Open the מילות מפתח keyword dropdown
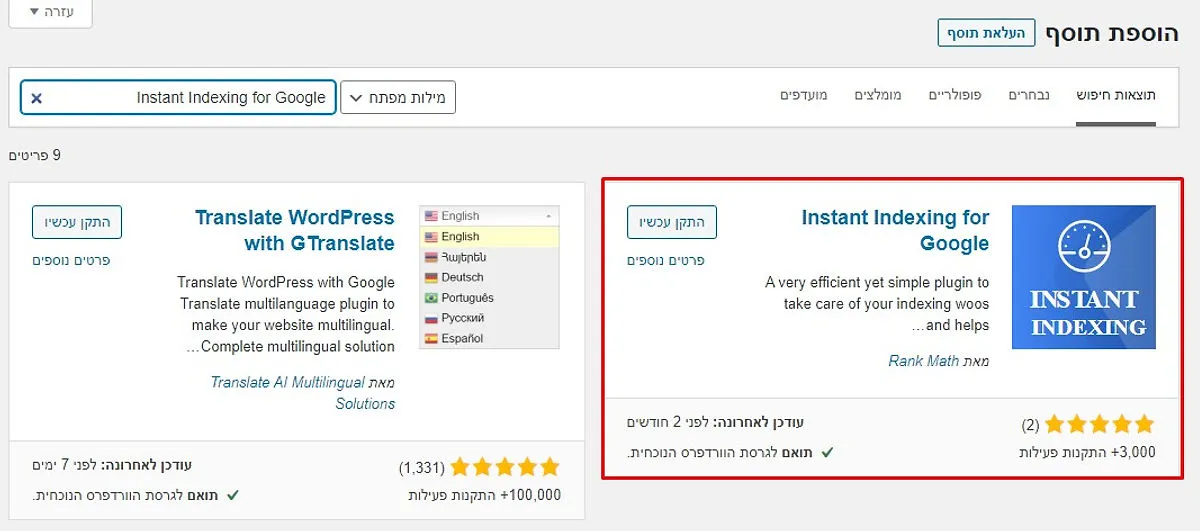This screenshot has height=531, width=1200. 398,97
